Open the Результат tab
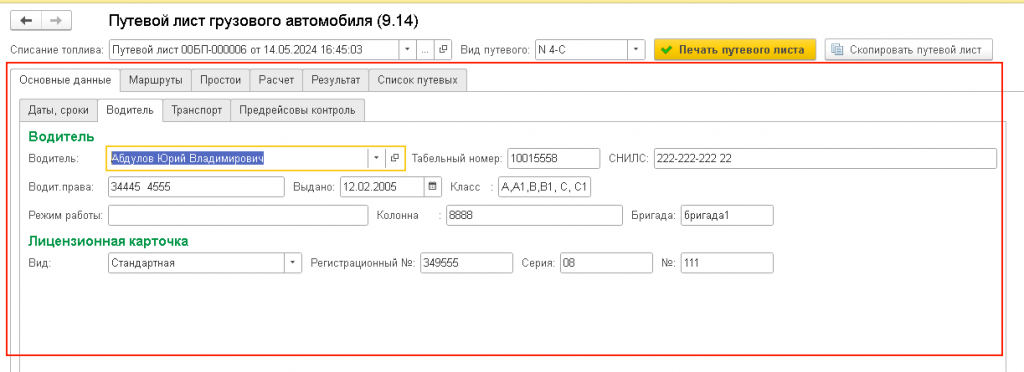 (x=336, y=80)
